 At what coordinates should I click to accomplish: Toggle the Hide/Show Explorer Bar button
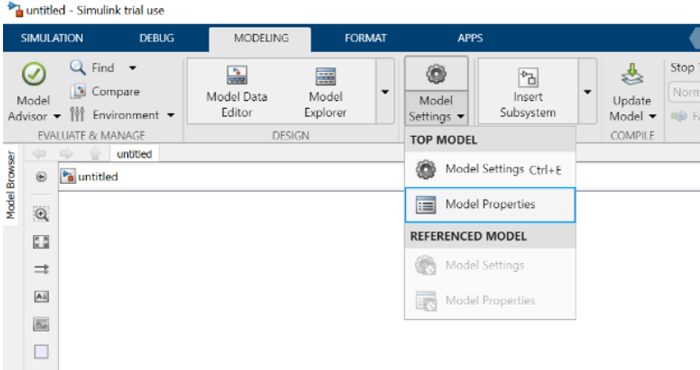click(x=41, y=177)
